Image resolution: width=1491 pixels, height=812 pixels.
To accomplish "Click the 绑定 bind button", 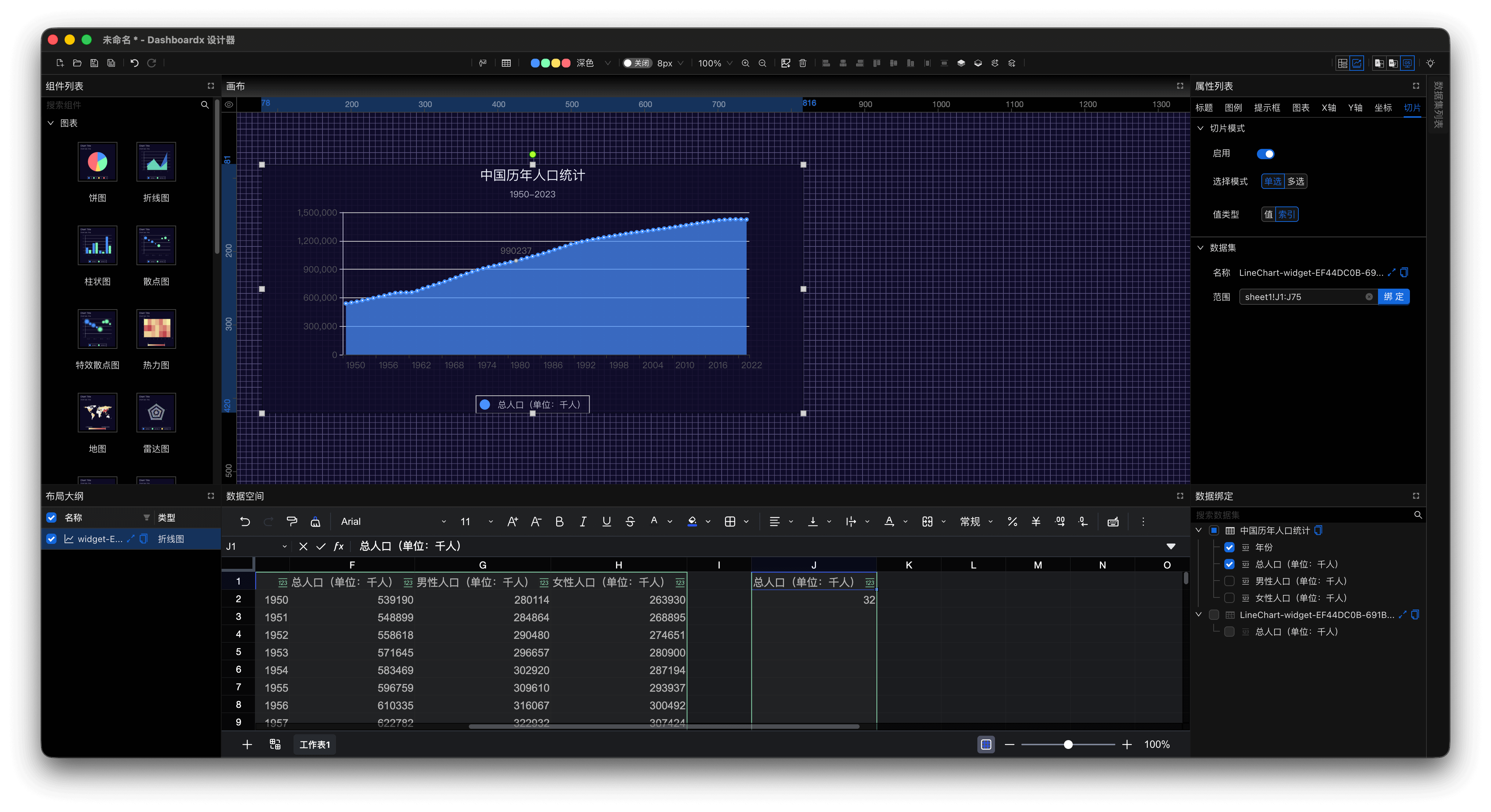I will click(x=1393, y=297).
